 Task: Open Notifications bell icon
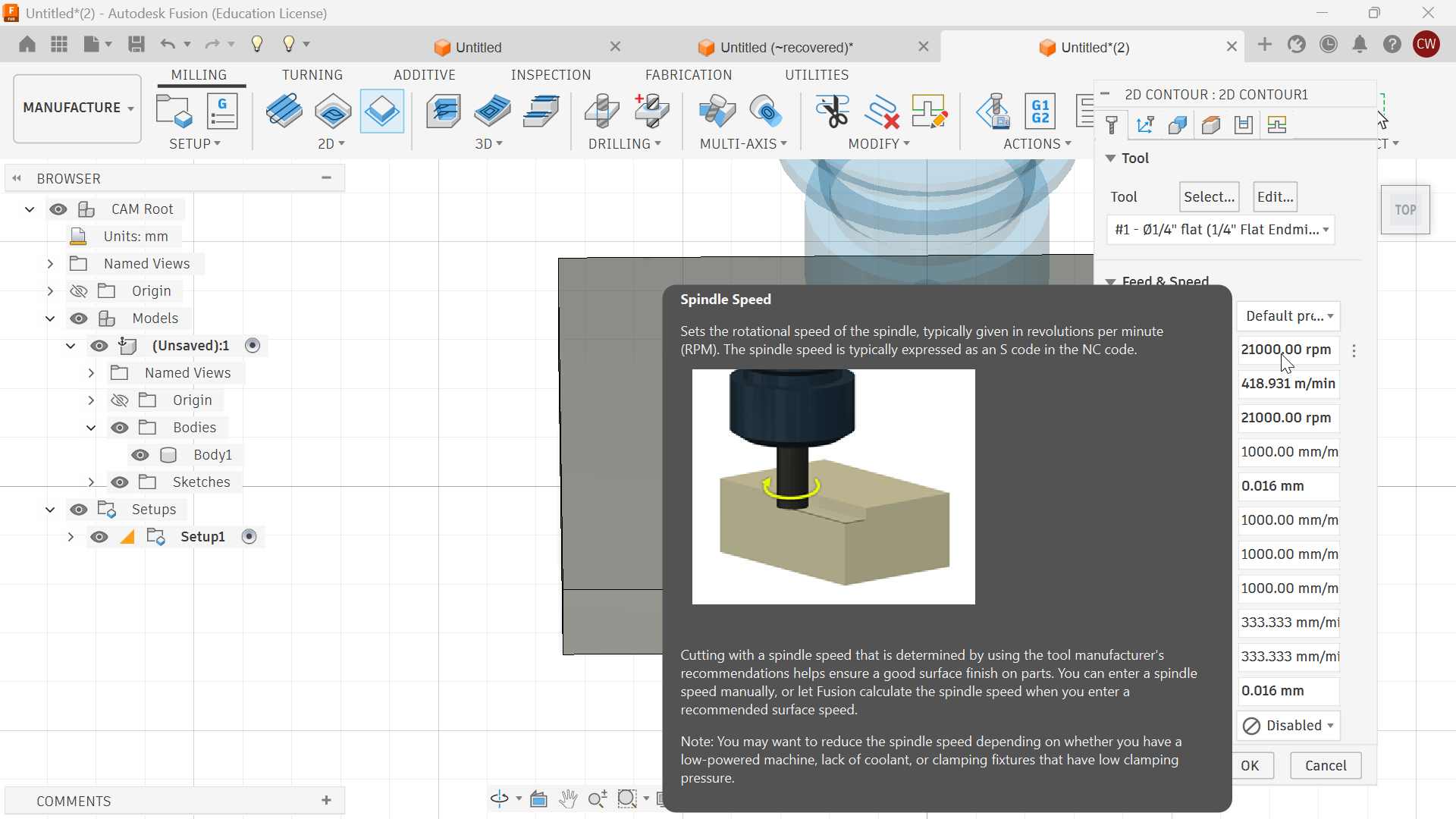coord(1360,45)
